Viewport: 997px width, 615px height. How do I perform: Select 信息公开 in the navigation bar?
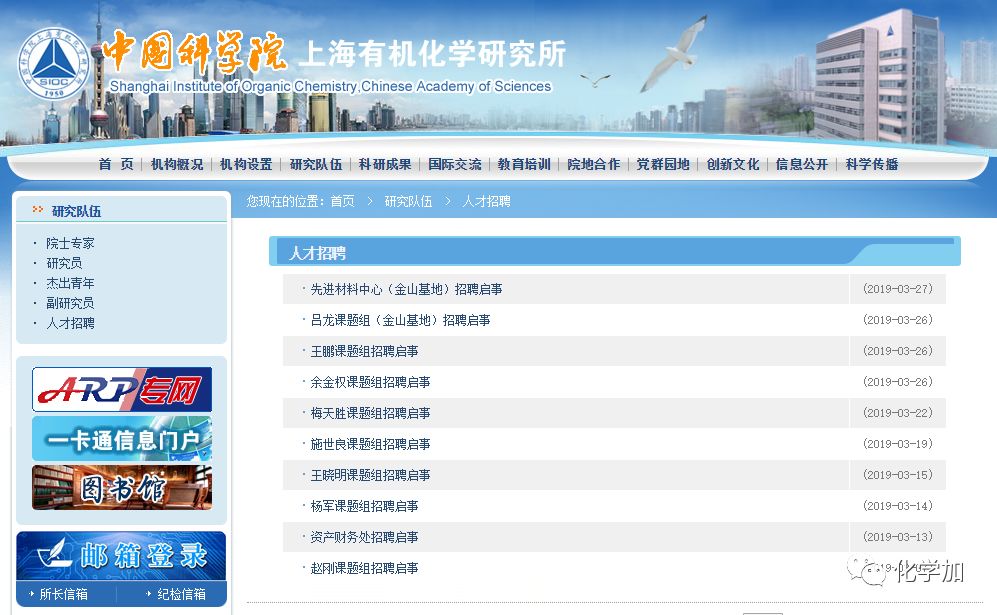click(x=802, y=164)
